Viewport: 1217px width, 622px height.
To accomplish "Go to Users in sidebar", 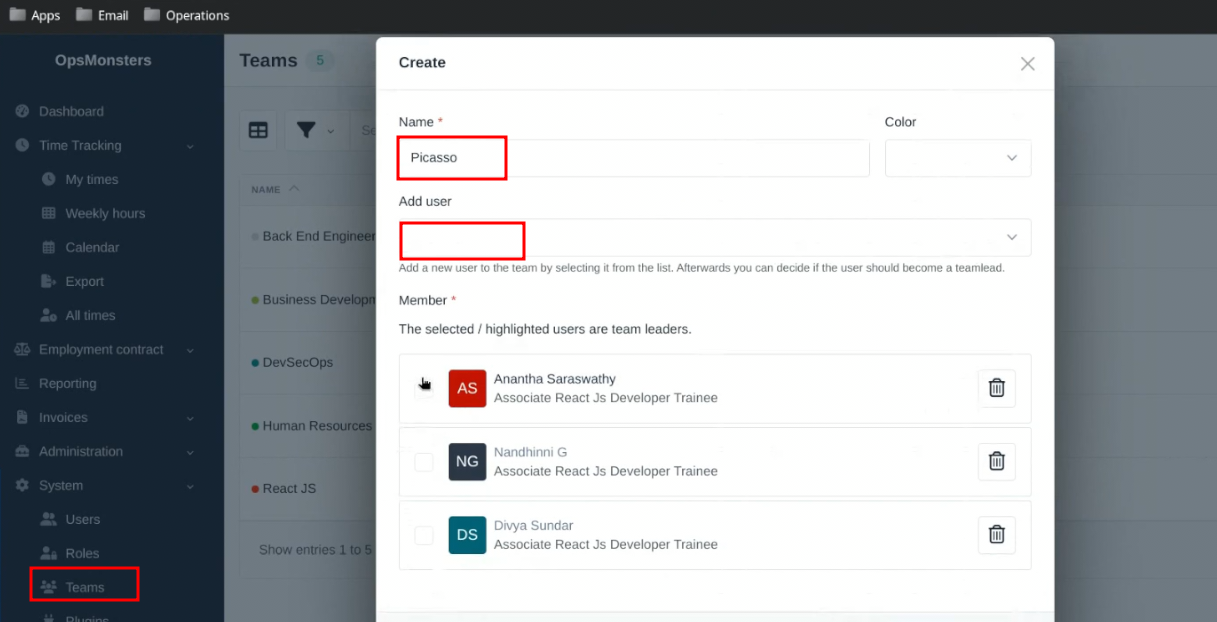I will coord(82,520).
